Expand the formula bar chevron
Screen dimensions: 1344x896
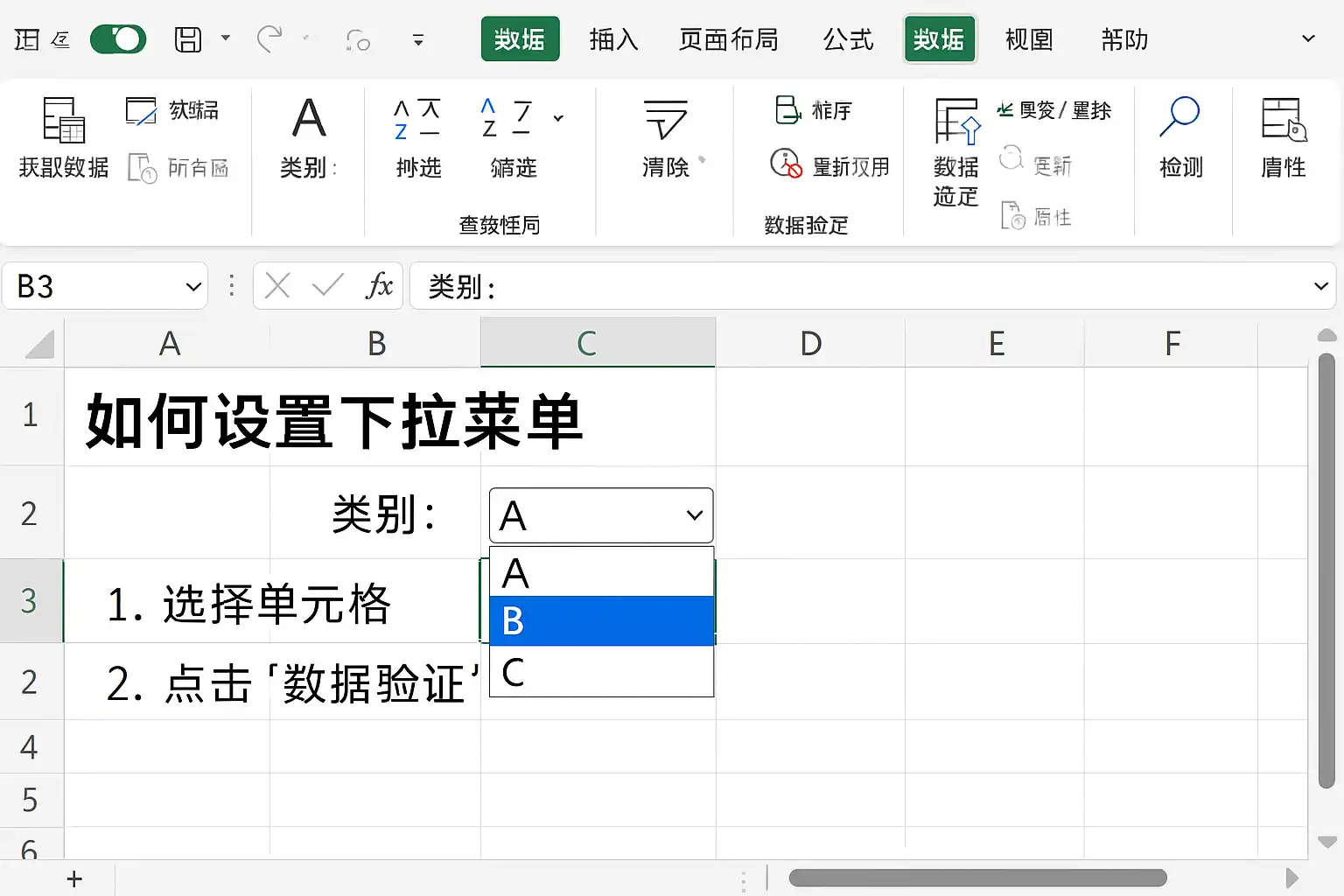tap(1321, 285)
